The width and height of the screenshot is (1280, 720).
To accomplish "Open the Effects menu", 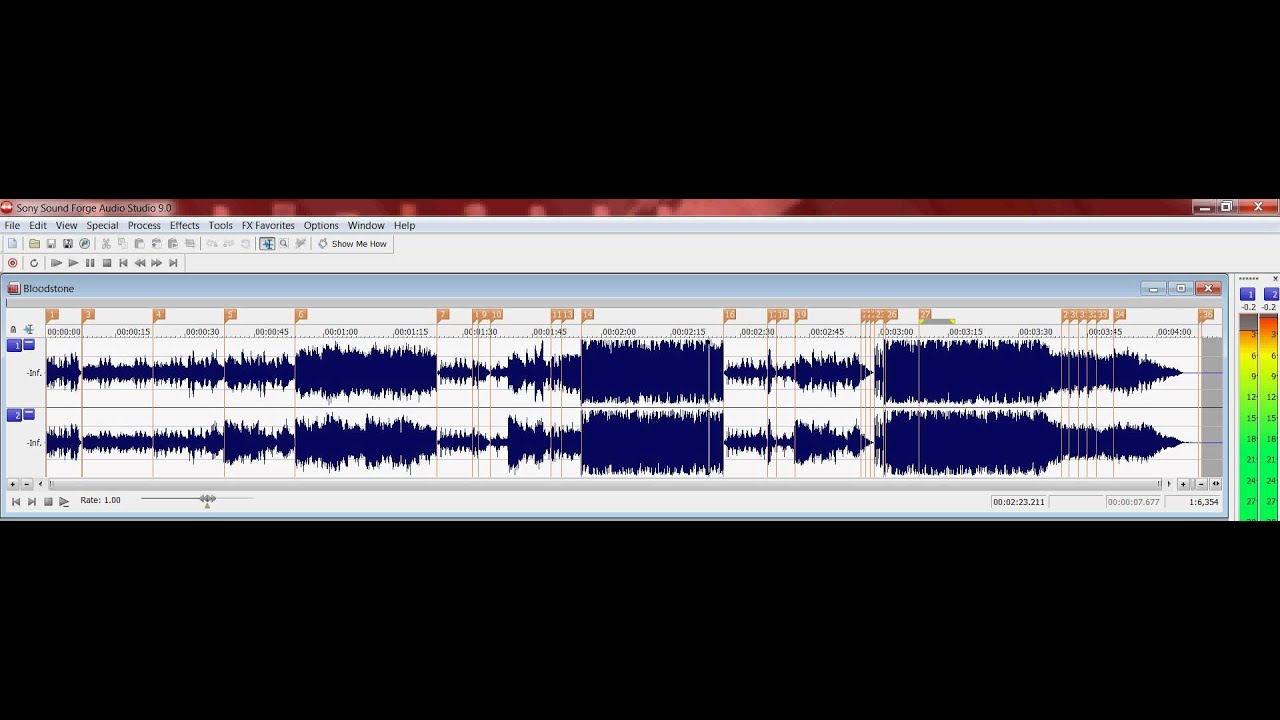I will click(184, 226).
